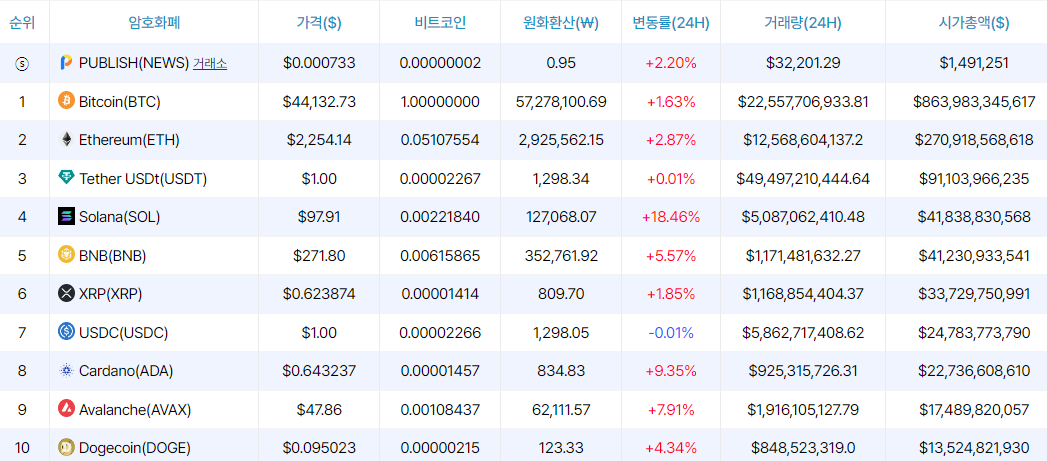The width and height of the screenshot is (1047, 461).
Task: Select Ethereum won value 2,925,562.15
Action: pos(561,140)
